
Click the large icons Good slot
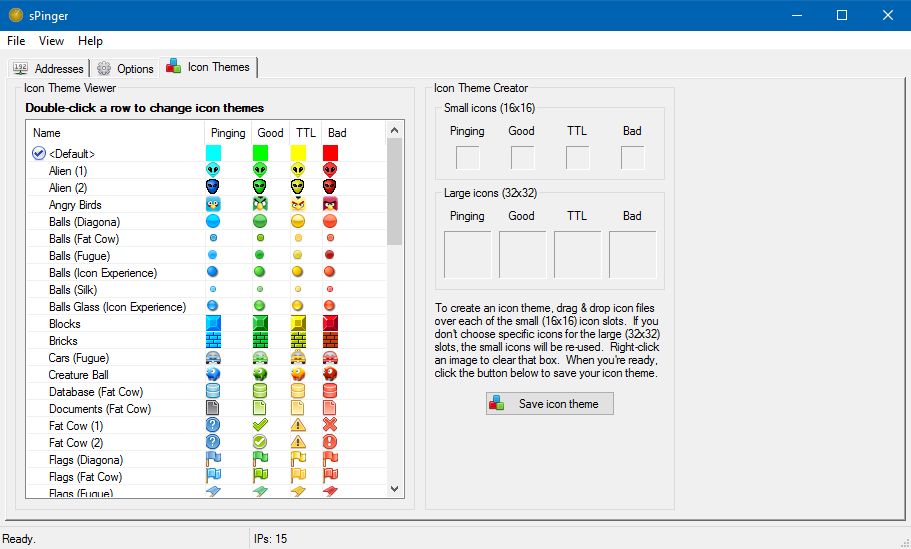click(x=522, y=255)
